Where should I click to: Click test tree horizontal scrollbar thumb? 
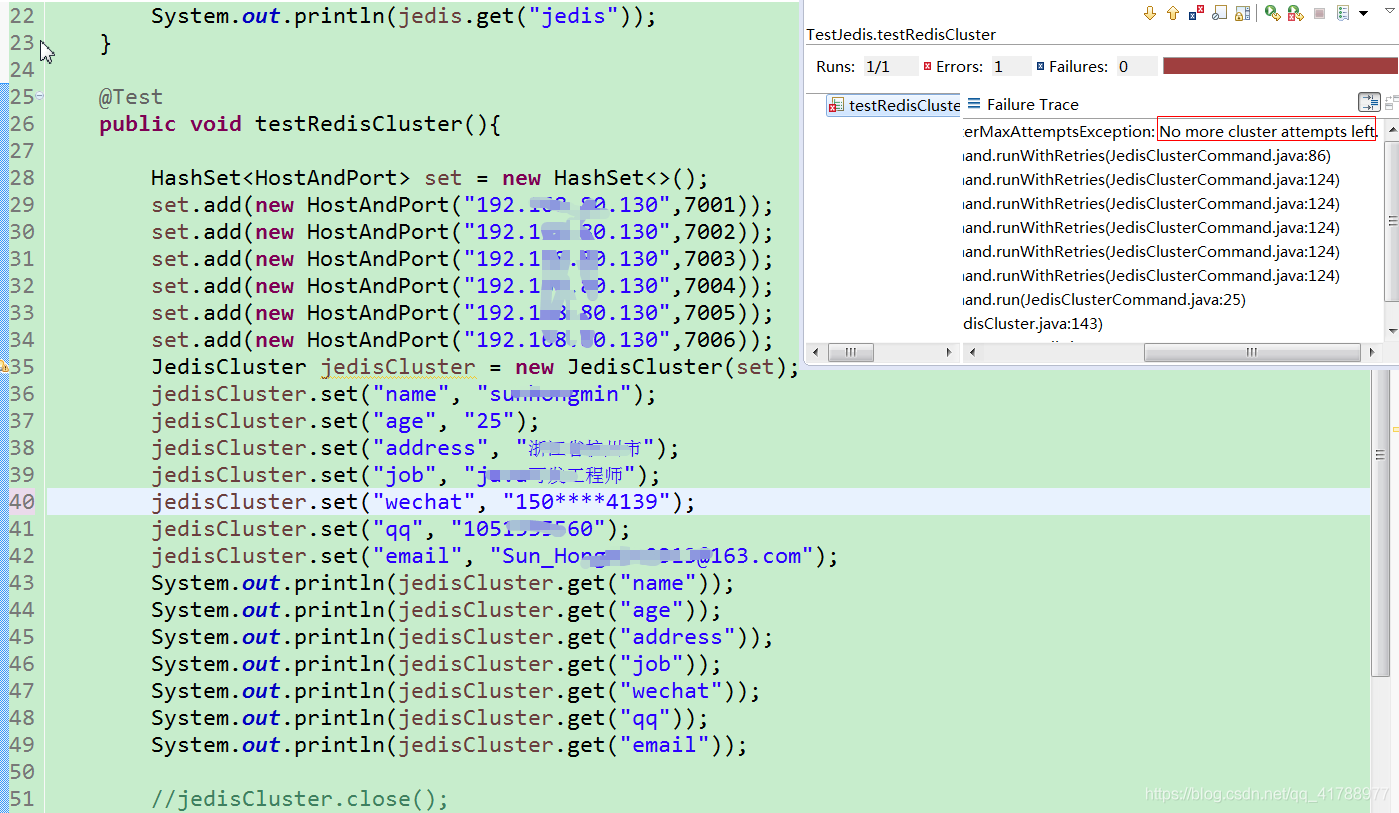[851, 352]
